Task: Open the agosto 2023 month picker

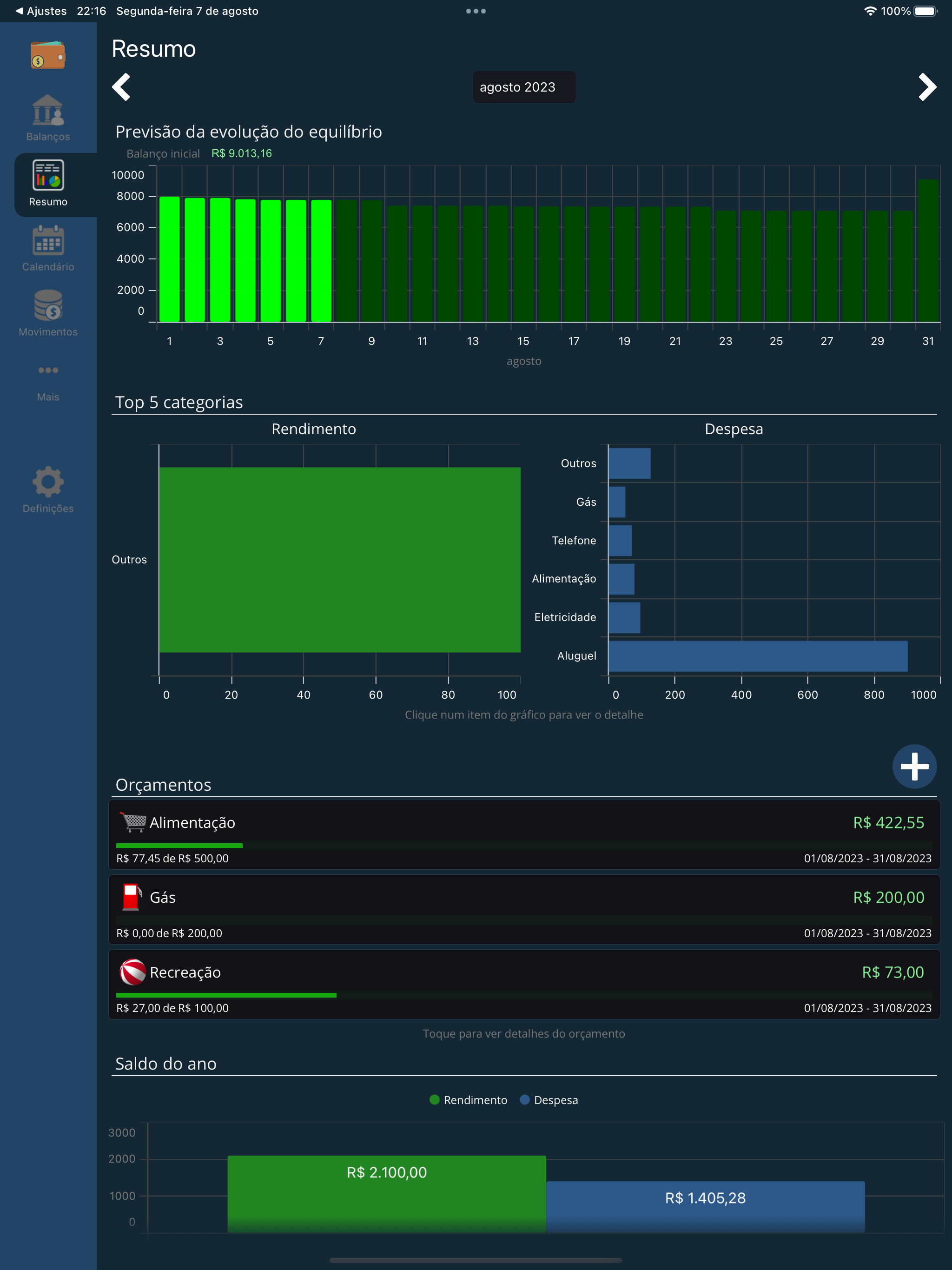Action: pyautogui.click(x=523, y=87)
